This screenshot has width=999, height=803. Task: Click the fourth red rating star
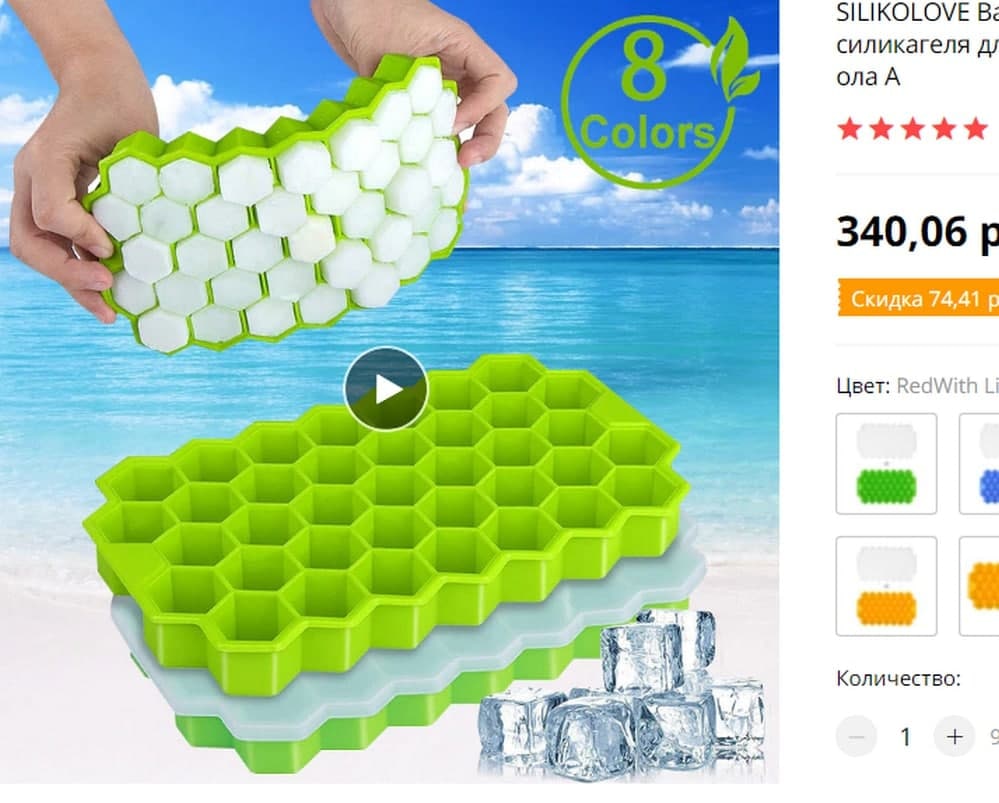coord(944,129)
